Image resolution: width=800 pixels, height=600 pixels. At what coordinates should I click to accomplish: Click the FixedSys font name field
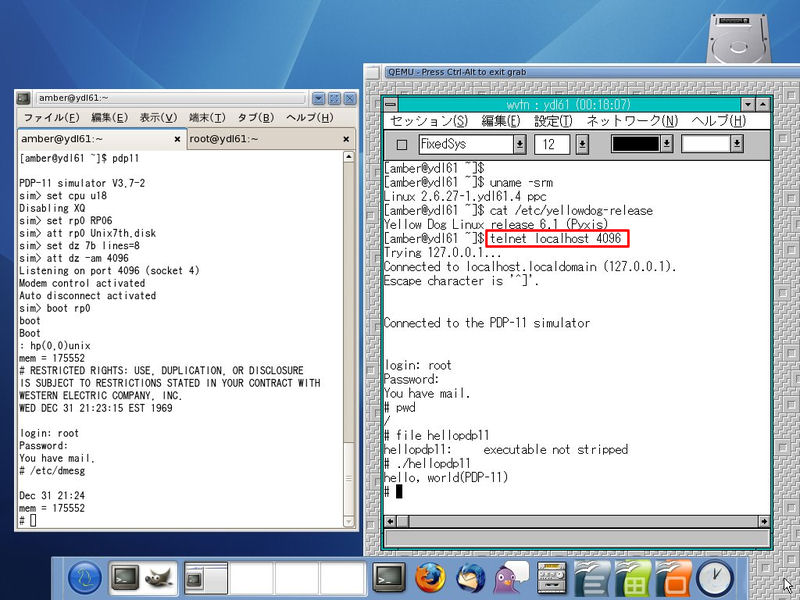click(x=466, y=144)
